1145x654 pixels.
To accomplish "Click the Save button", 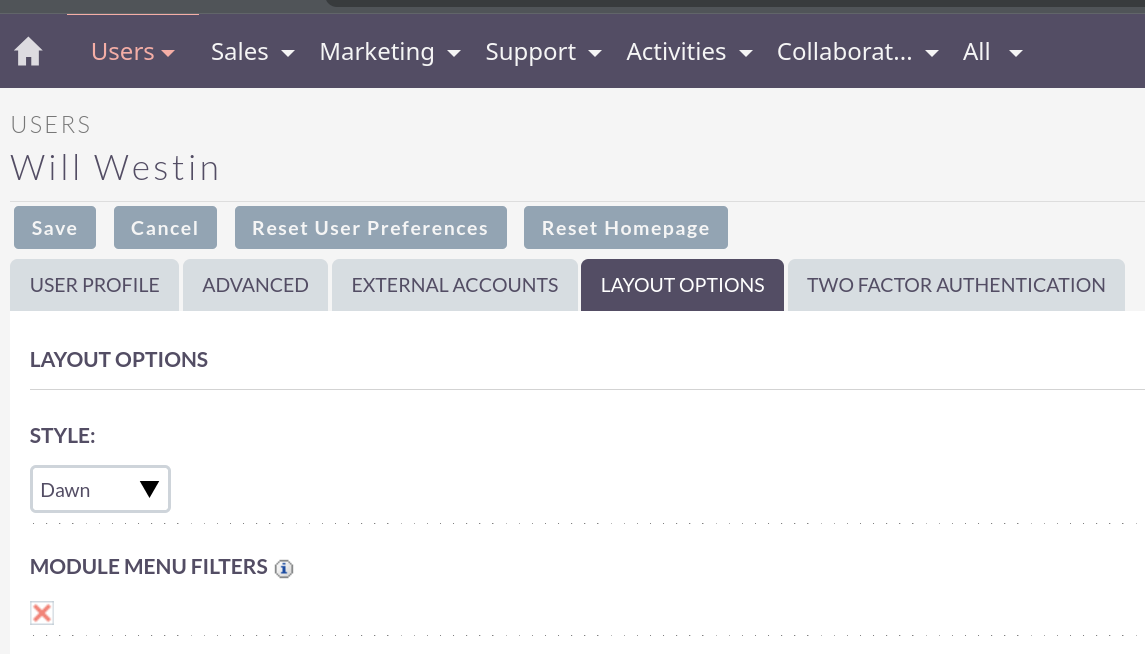I will [54, 228].
